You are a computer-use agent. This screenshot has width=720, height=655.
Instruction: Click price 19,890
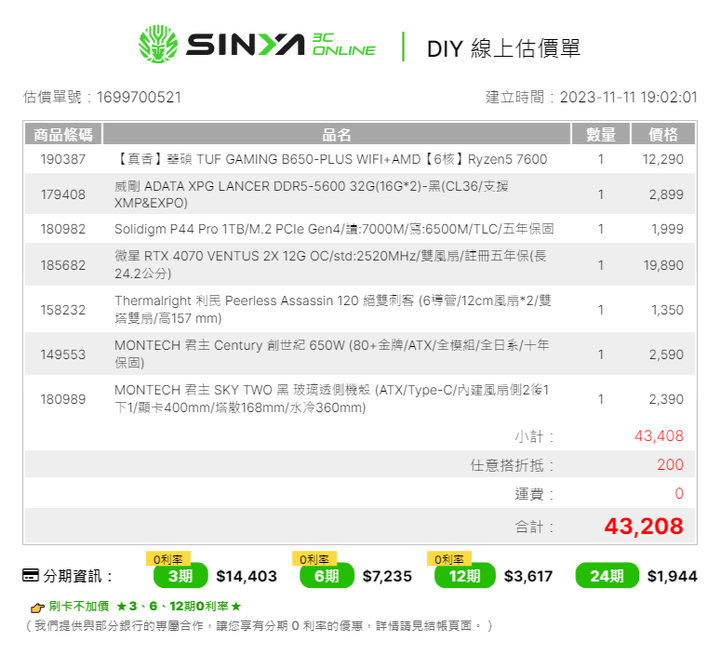click(x=664, y=265)
